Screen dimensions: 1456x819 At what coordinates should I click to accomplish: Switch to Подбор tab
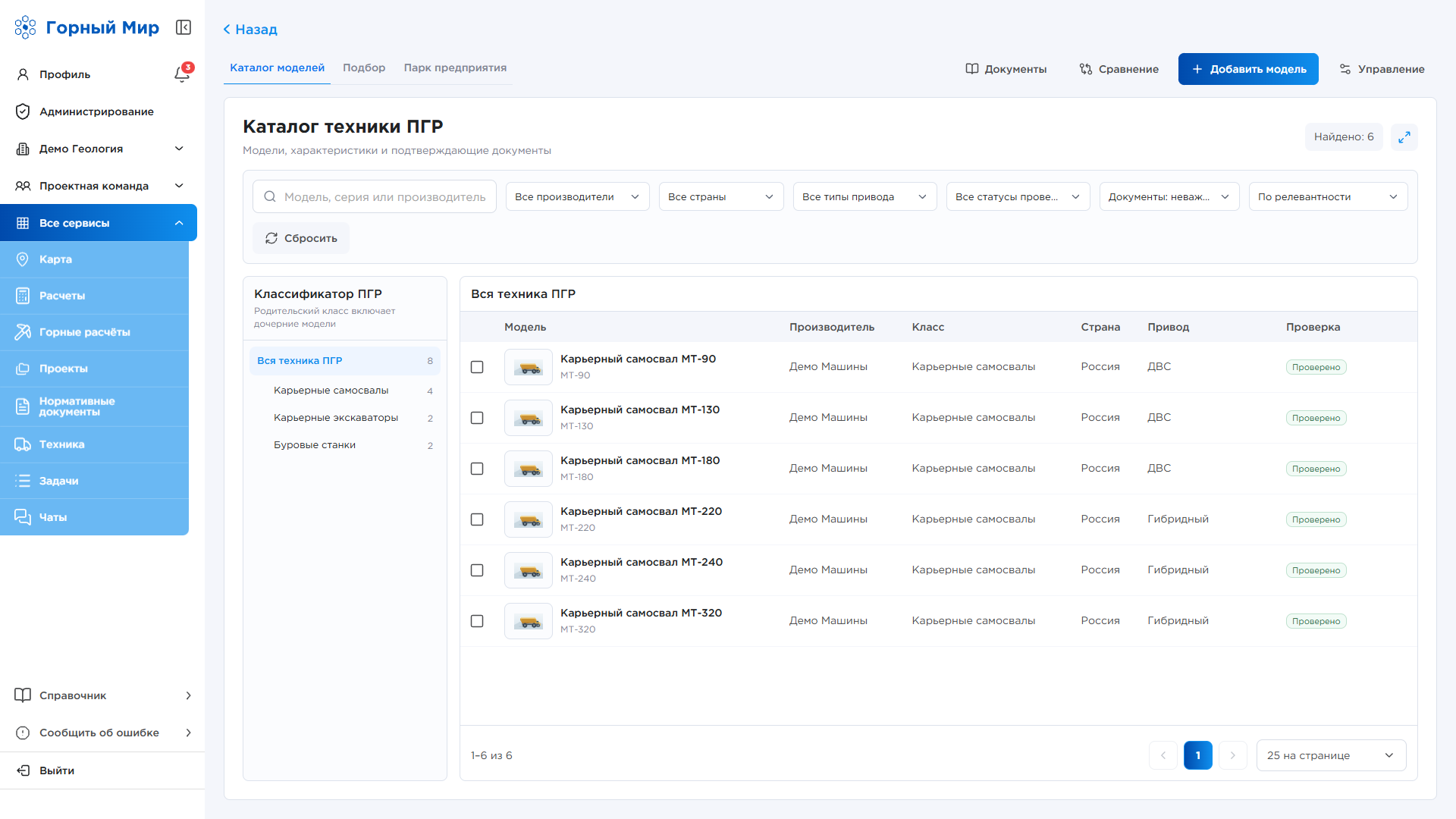click(x=364, y=67)
